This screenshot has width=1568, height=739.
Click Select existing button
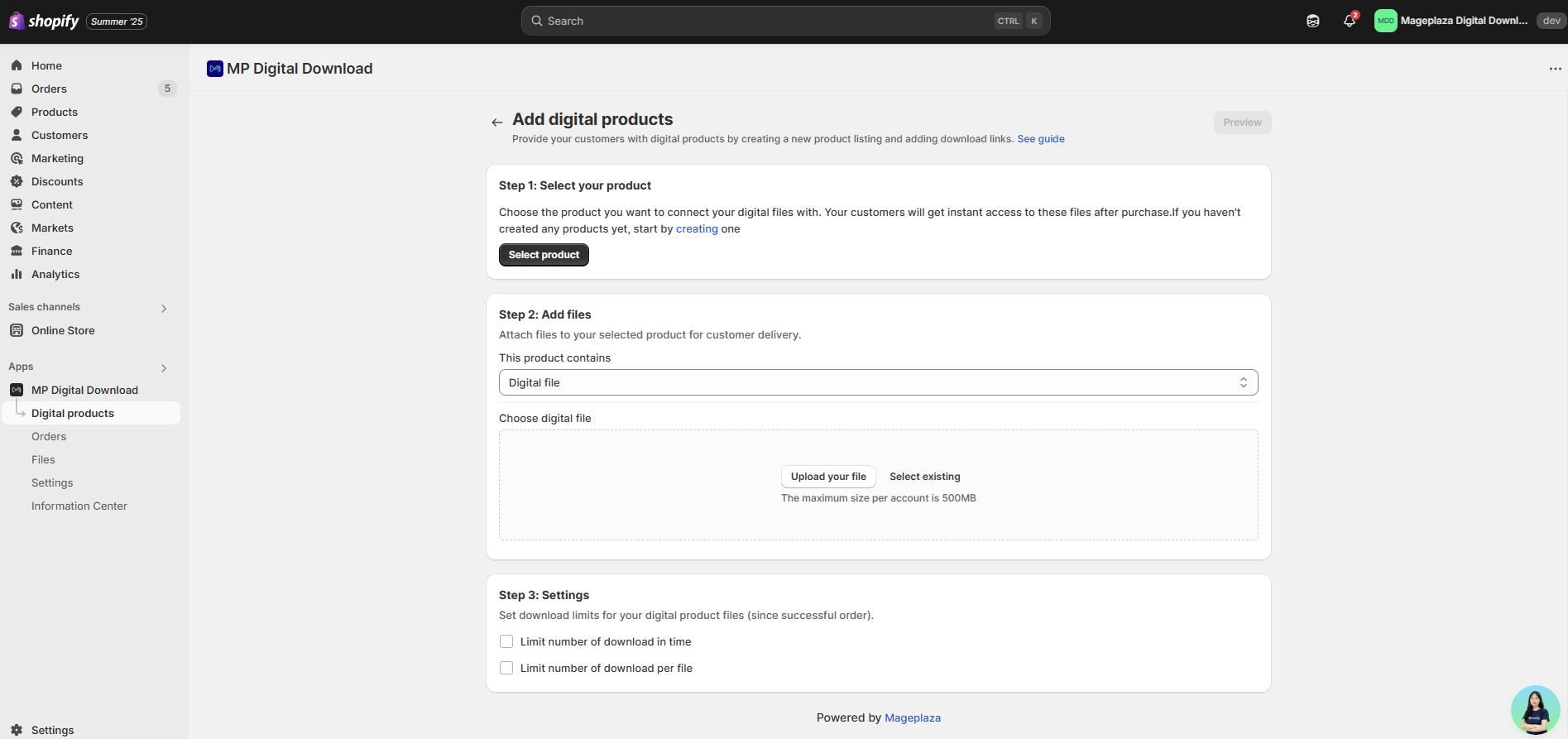pos(924,477)
